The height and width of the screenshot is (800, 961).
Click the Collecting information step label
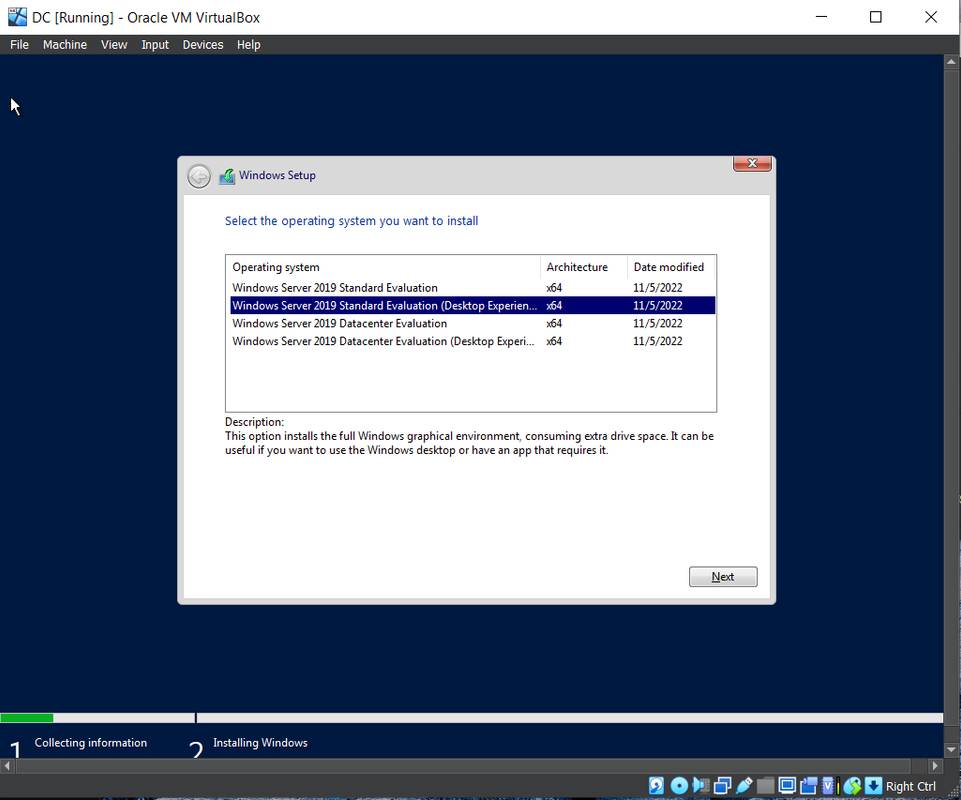91,742
